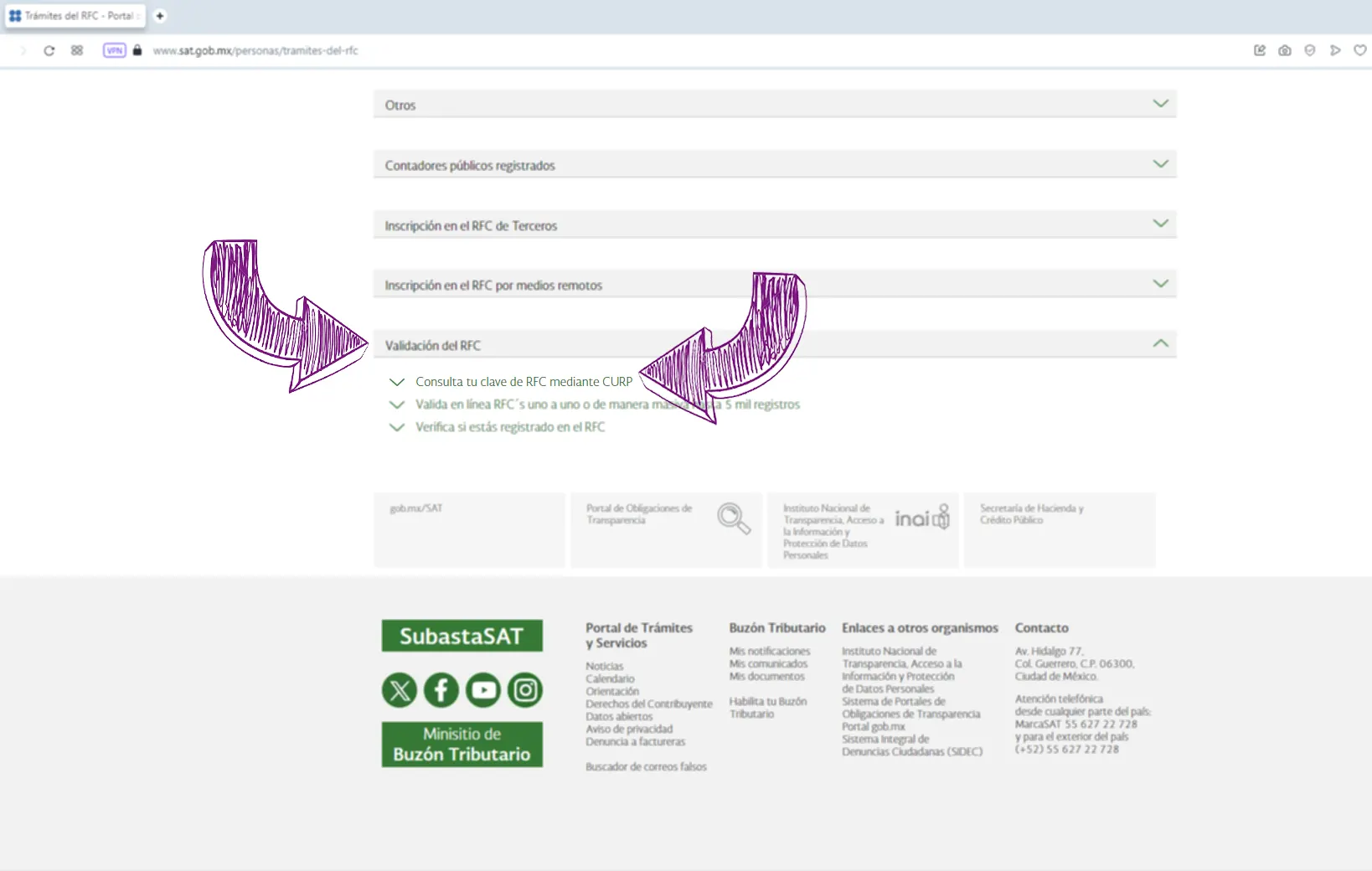Open Verifica si estás registrado en el RFC
1372x871 pixels.
pyautogui.click(x=509, y=427)
